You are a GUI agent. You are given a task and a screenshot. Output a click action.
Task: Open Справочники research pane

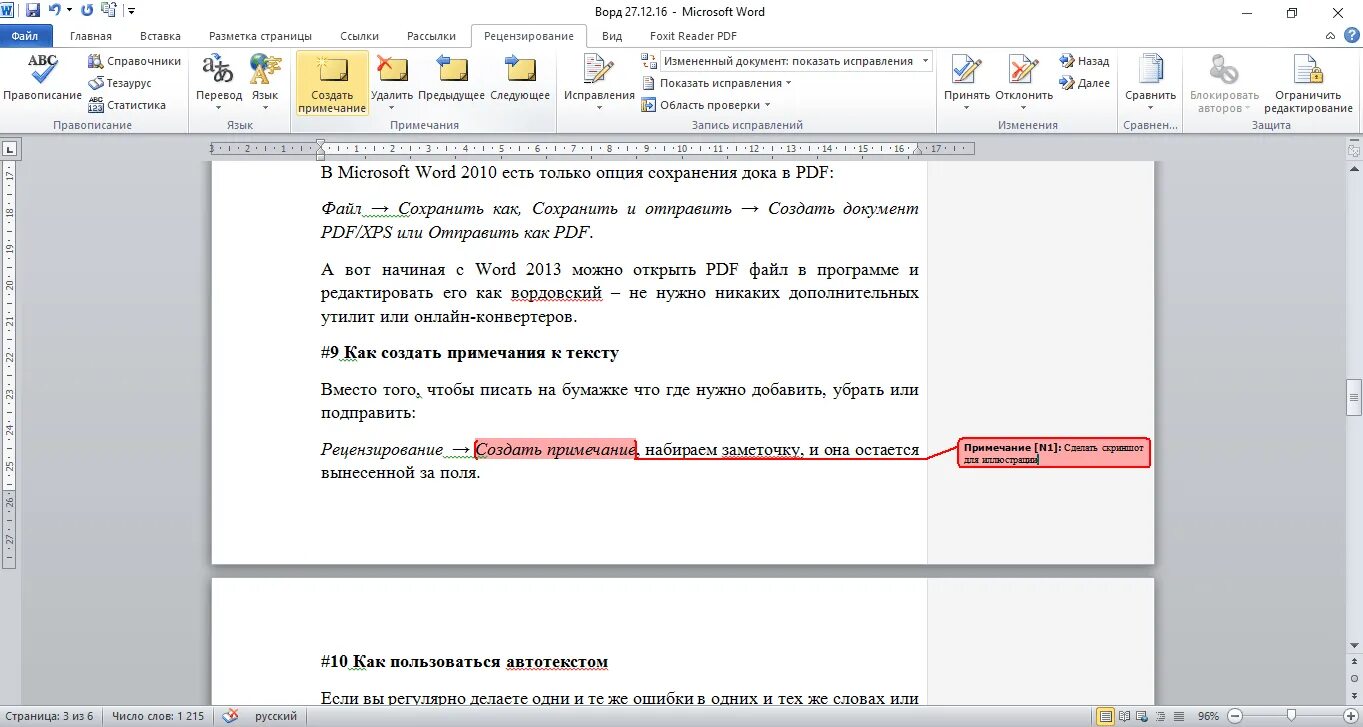click(x=135, y=61)
